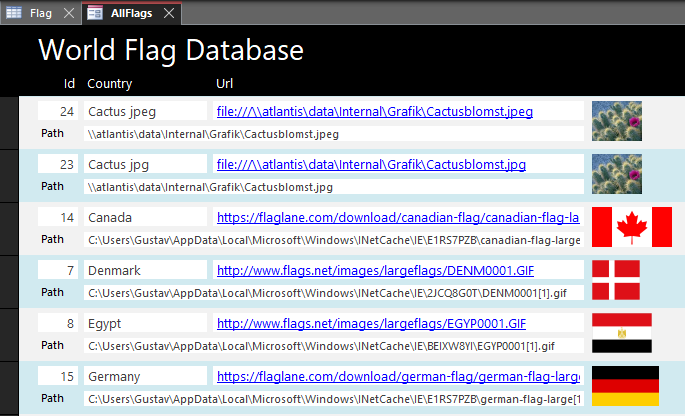Open the EGYP0001.GIF flags.net link

tap(371, 323)
